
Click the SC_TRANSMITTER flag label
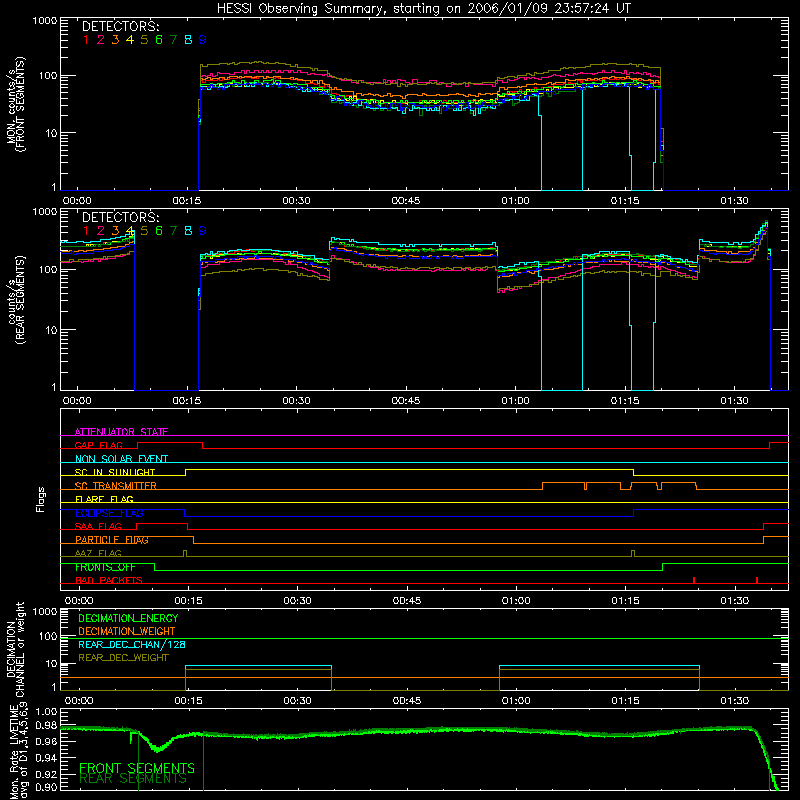point(116,486)
